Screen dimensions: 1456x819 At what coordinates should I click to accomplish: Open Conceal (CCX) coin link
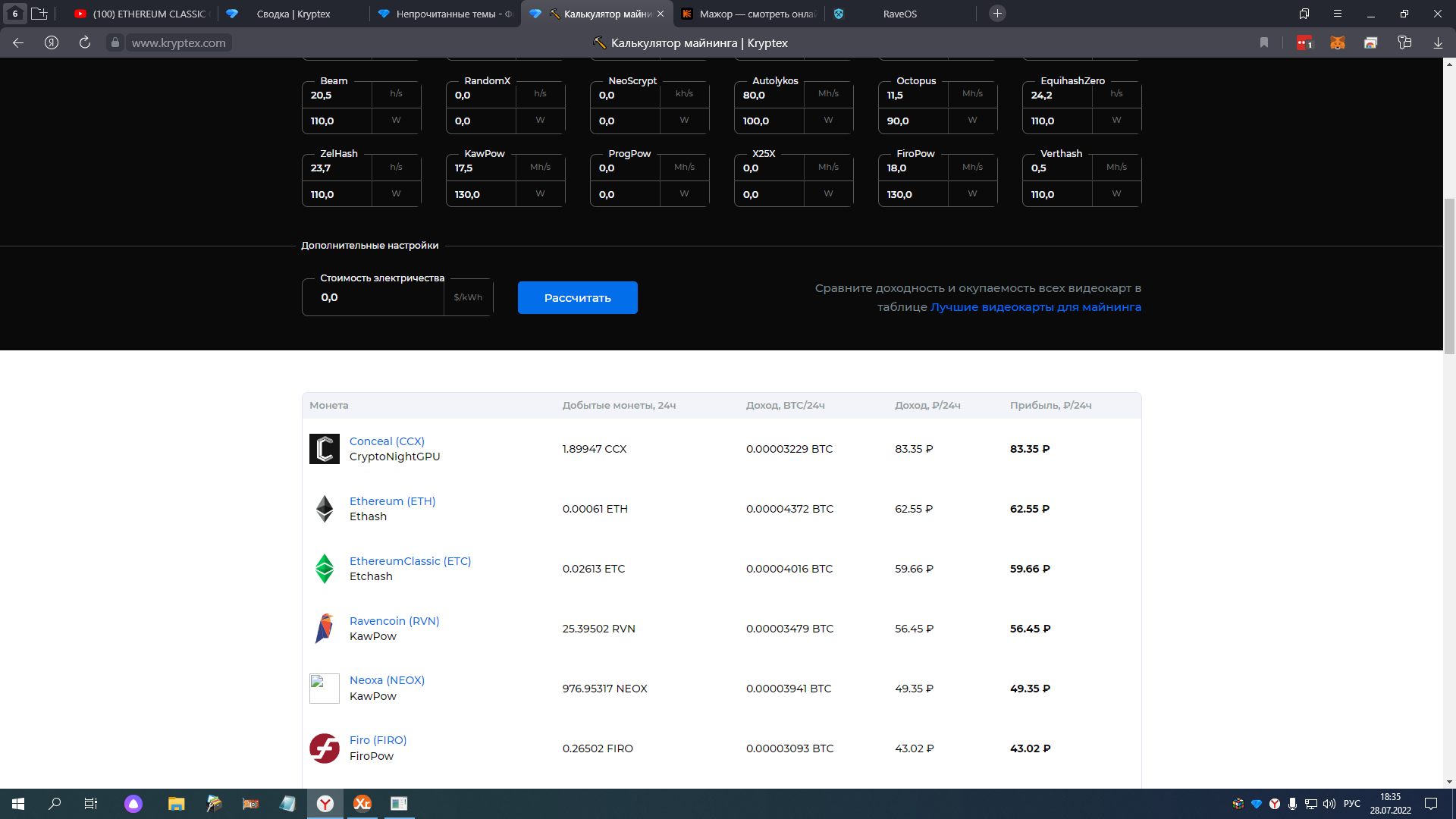[x=387, y=441]
